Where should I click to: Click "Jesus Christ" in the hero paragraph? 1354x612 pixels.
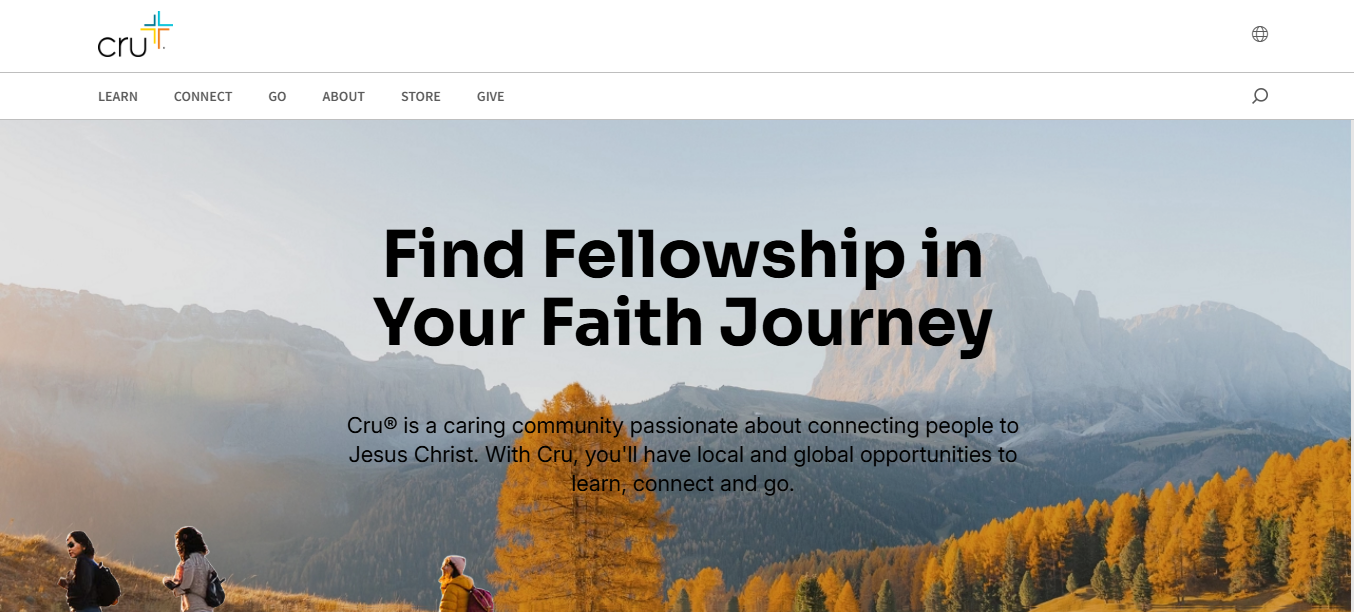tap(414, 455)
